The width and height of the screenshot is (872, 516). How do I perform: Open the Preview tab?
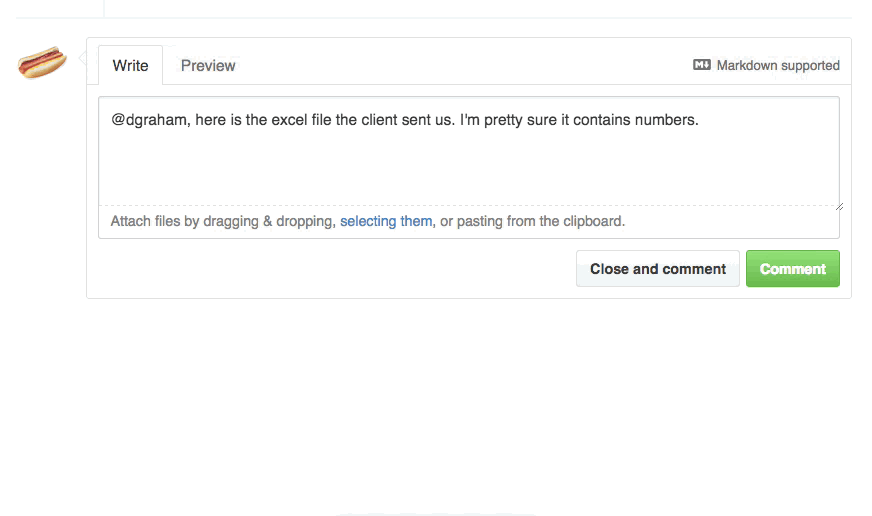[208, 66]
